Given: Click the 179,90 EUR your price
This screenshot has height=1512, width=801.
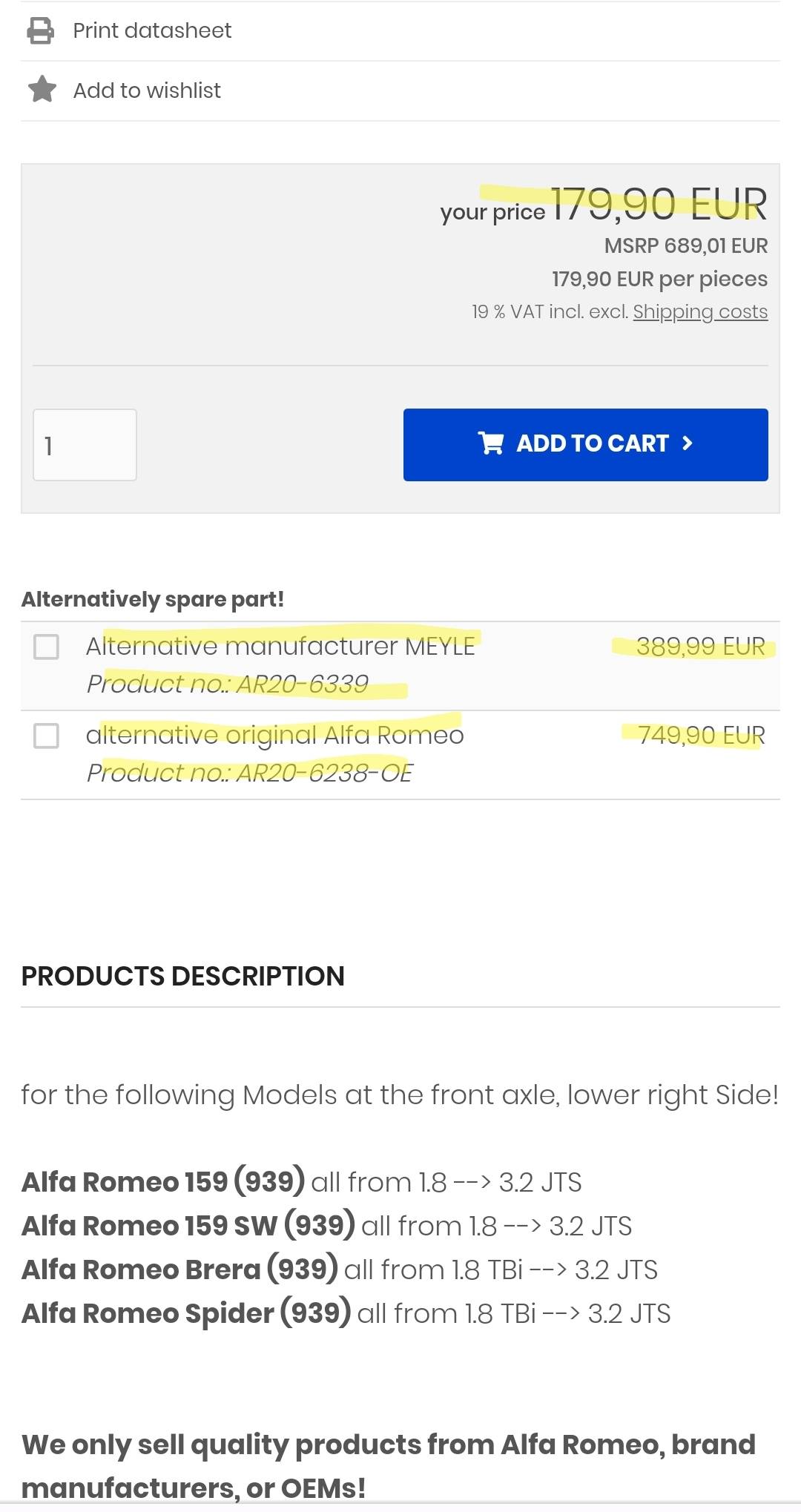Looking at the screenshot, I should pyautogui.click(x=659, y=204).
